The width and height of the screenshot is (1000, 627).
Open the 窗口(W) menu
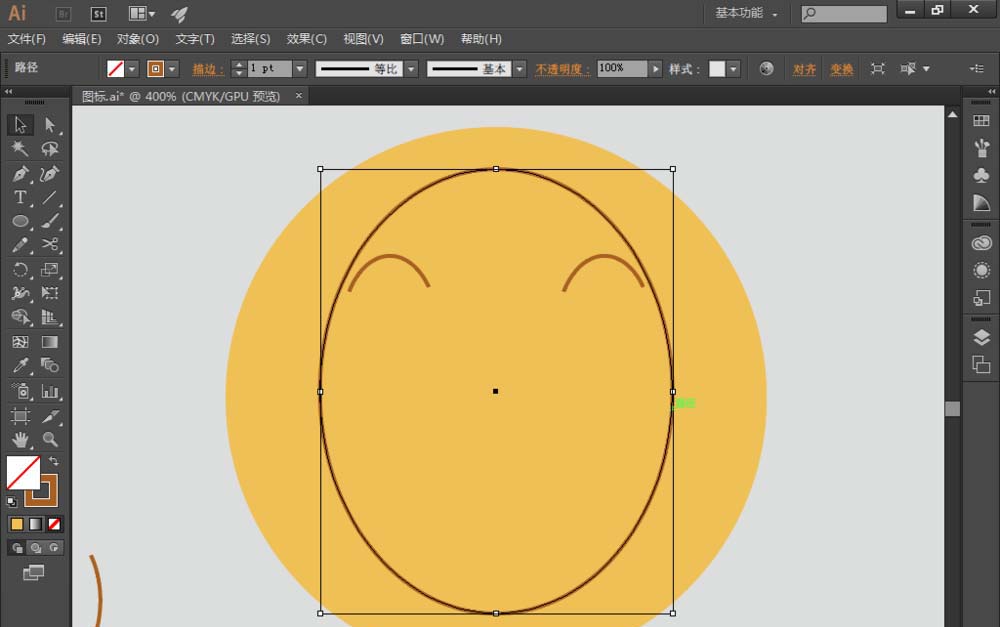point(422,39)
